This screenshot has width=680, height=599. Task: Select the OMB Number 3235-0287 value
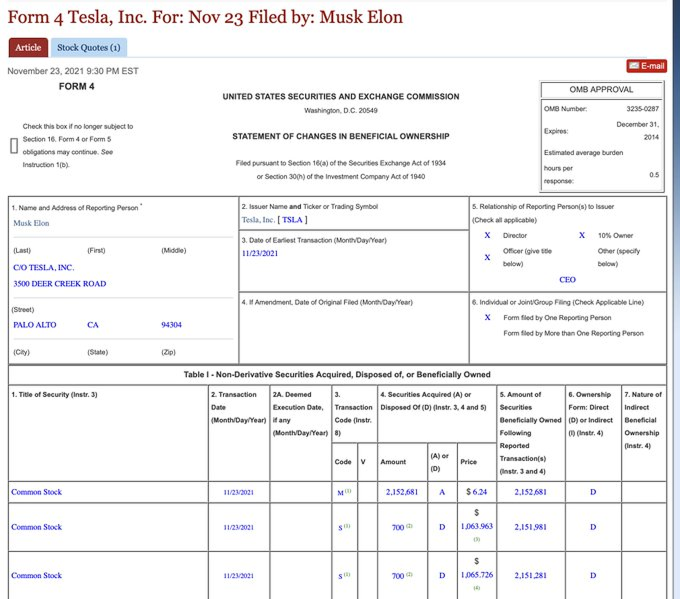coord(642,108)
